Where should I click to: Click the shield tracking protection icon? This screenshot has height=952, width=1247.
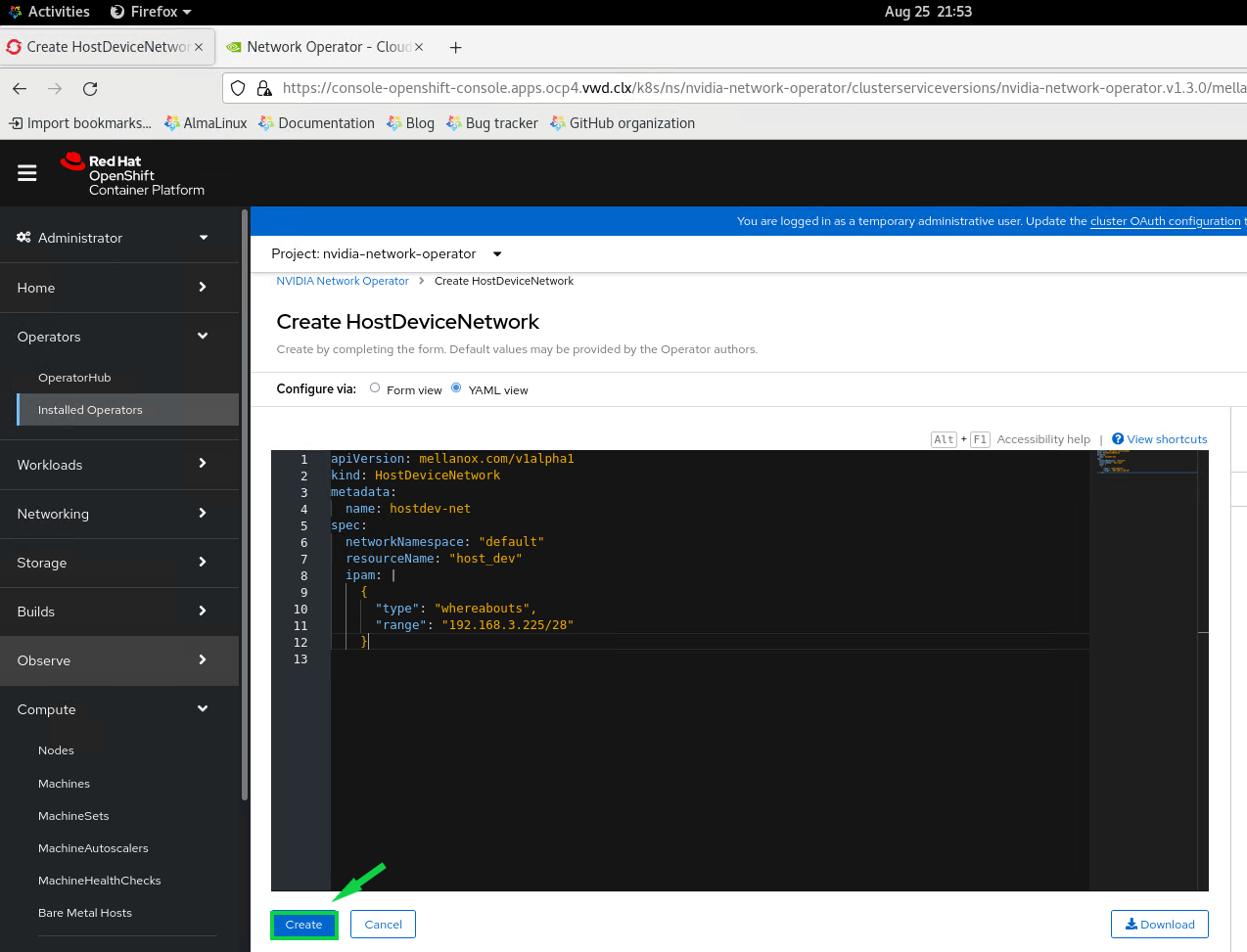(x=238, y=88)
